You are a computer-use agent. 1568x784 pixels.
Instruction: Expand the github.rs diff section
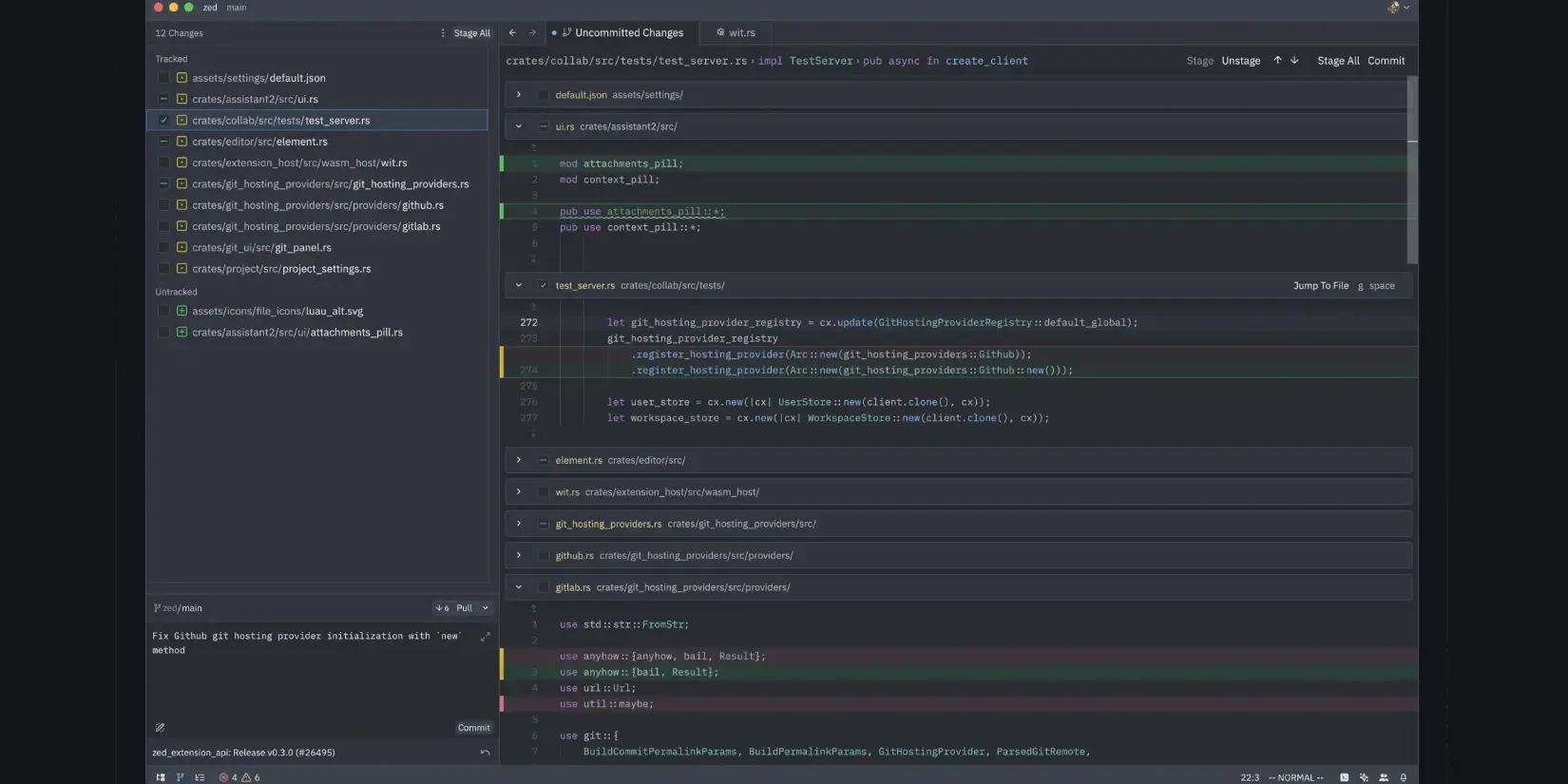[x=518, y=555]
